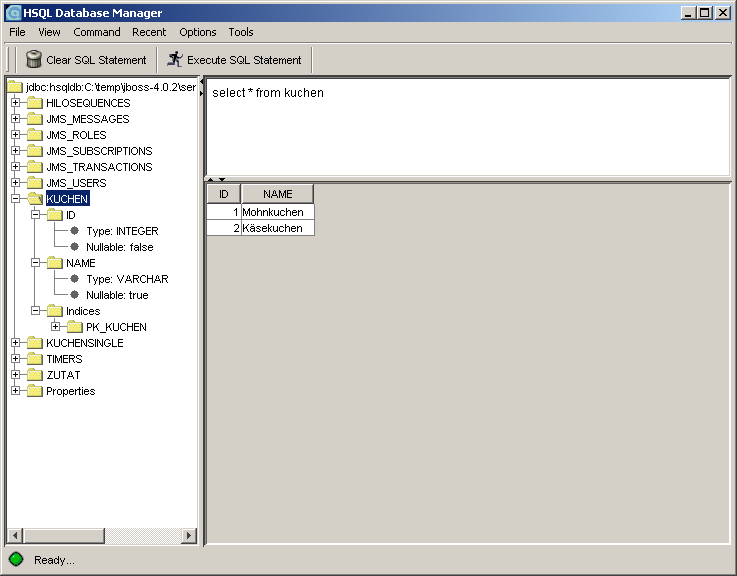The image size is (737, 576).
Task: Click the green Ready status indicator
Action: pos(16,559)
